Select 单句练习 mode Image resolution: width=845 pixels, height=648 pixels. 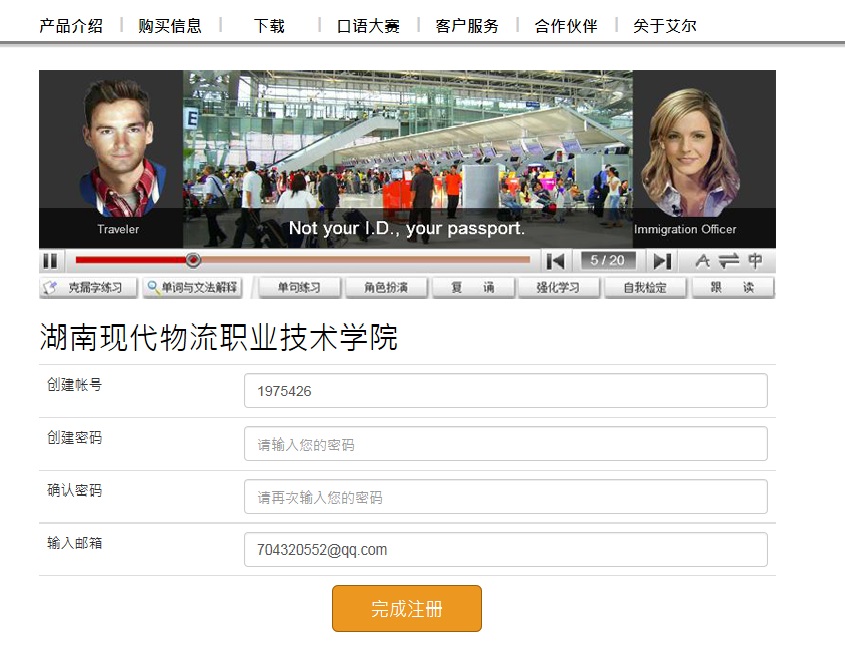pyautogui.click(x=299, y=287)
